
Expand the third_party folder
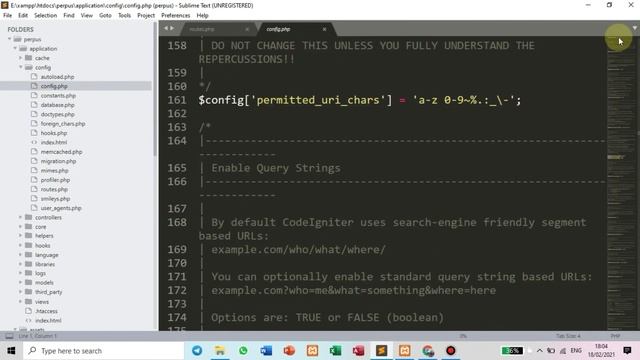click(20, 292)
